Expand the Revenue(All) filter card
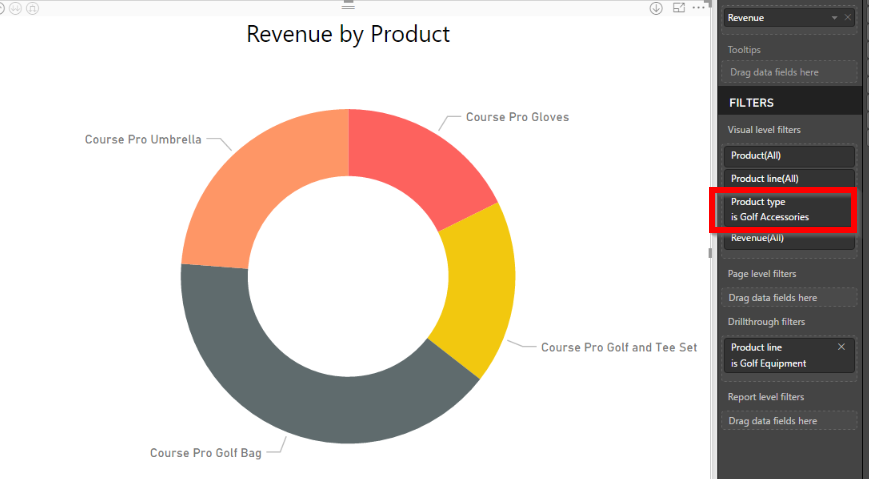The image size is (869, 479). tap(789, 239)
